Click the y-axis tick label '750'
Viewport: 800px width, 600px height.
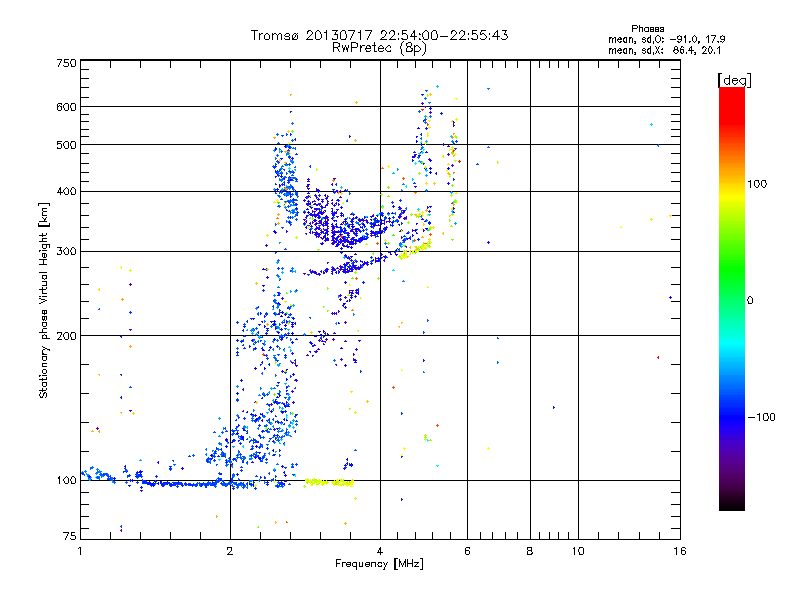click(x=66, y=63)
